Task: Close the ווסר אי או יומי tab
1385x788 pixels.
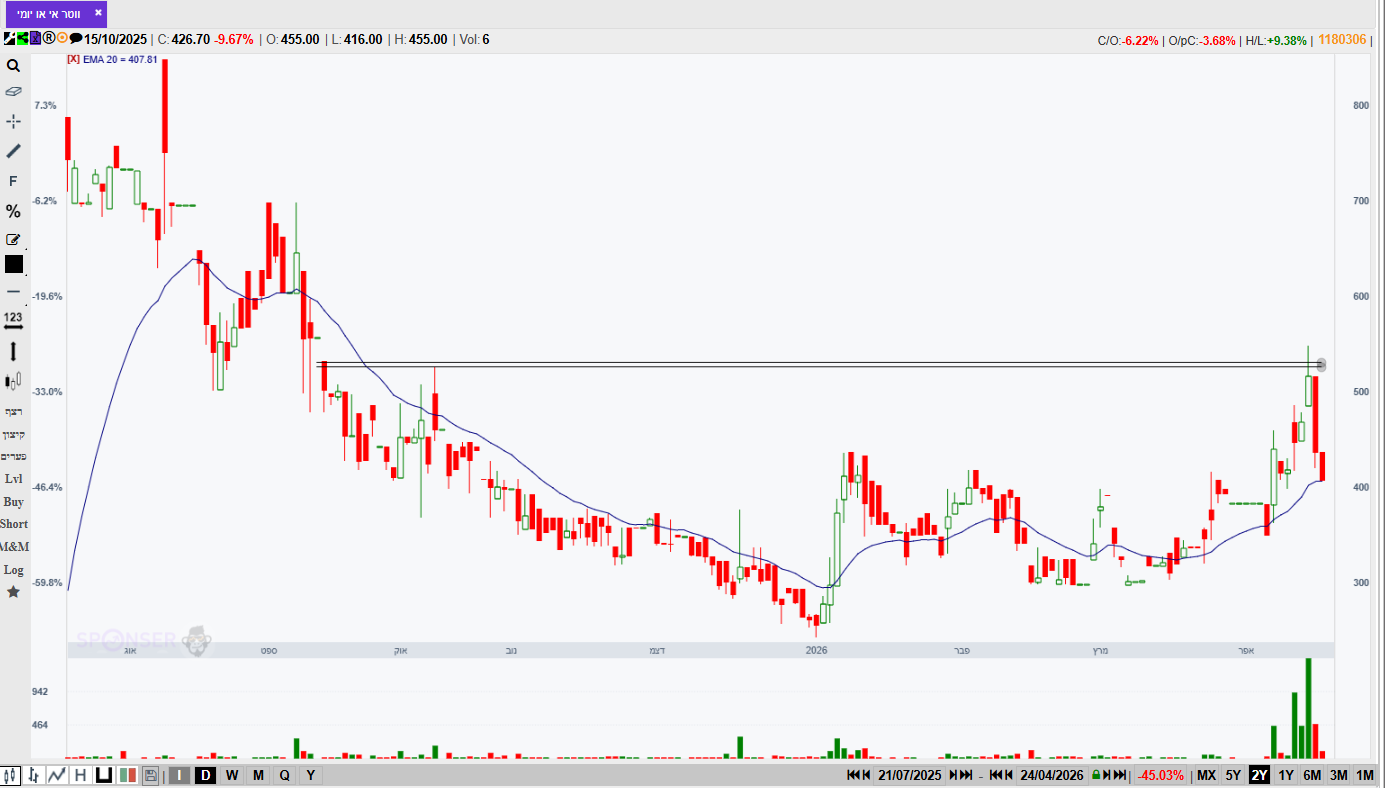Action: click(x=97, y=13)
